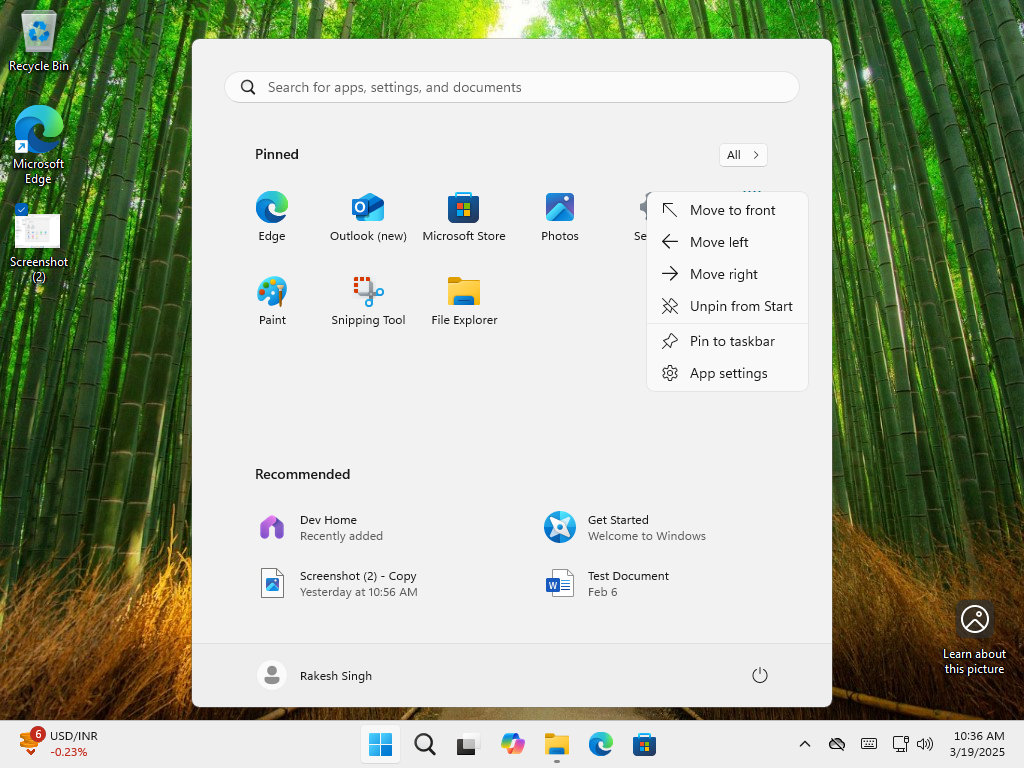Open File Explorer from pinned apps
The image size is (1024, 768).
pos(464,299)
